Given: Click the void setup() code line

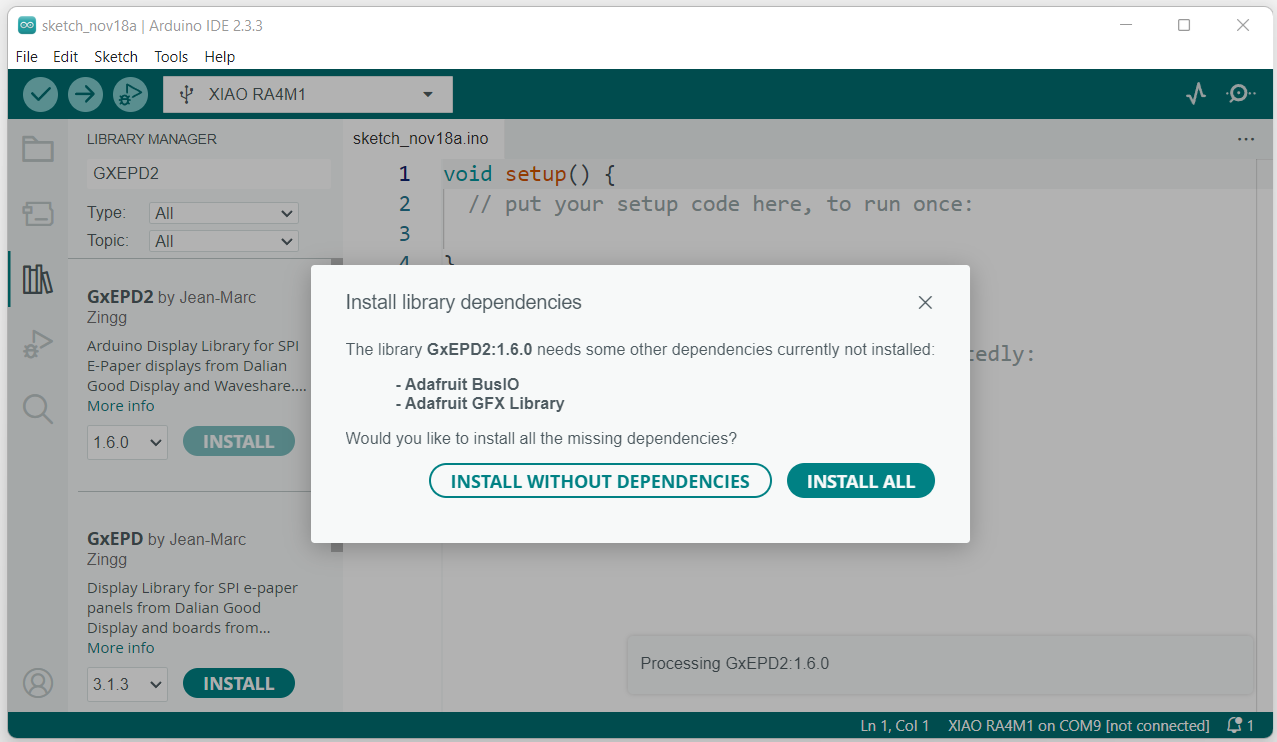Looking at the screenshot, I should point(528,174).
